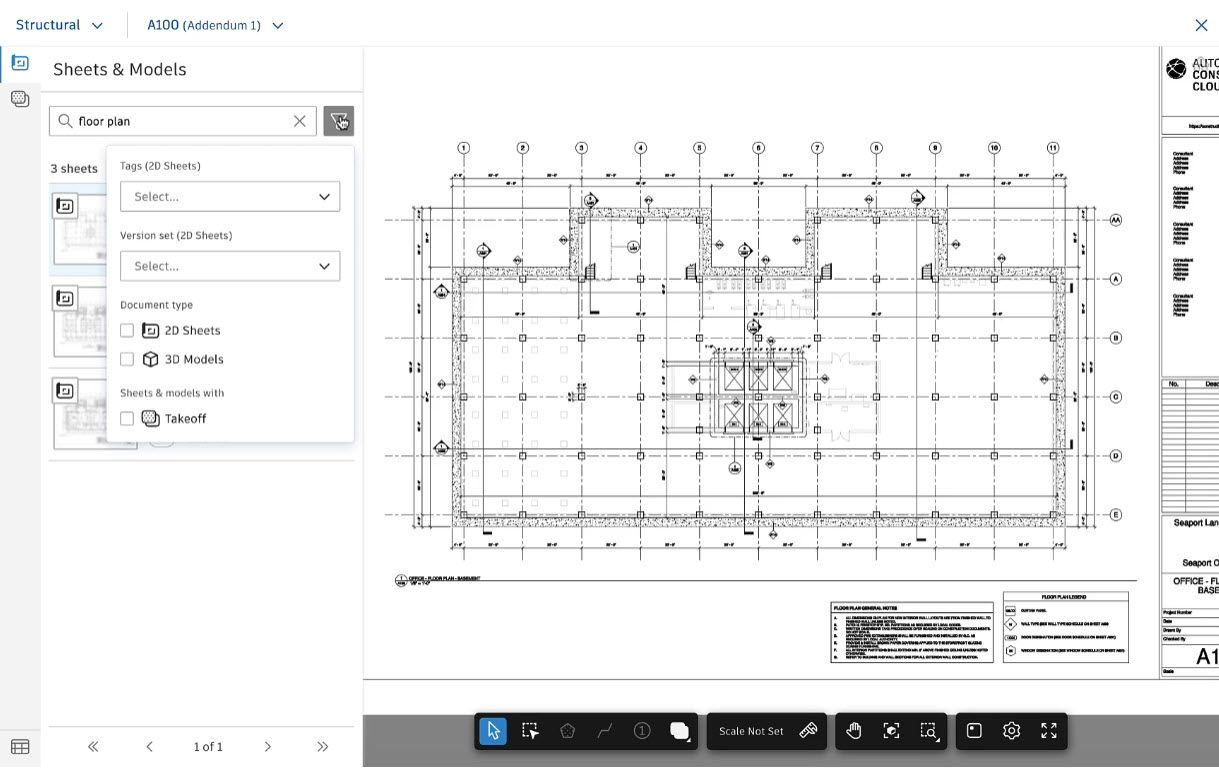Click the '3 sheets' count text
The height and width of the screenshot is (768, 1219).
point(74,168)
